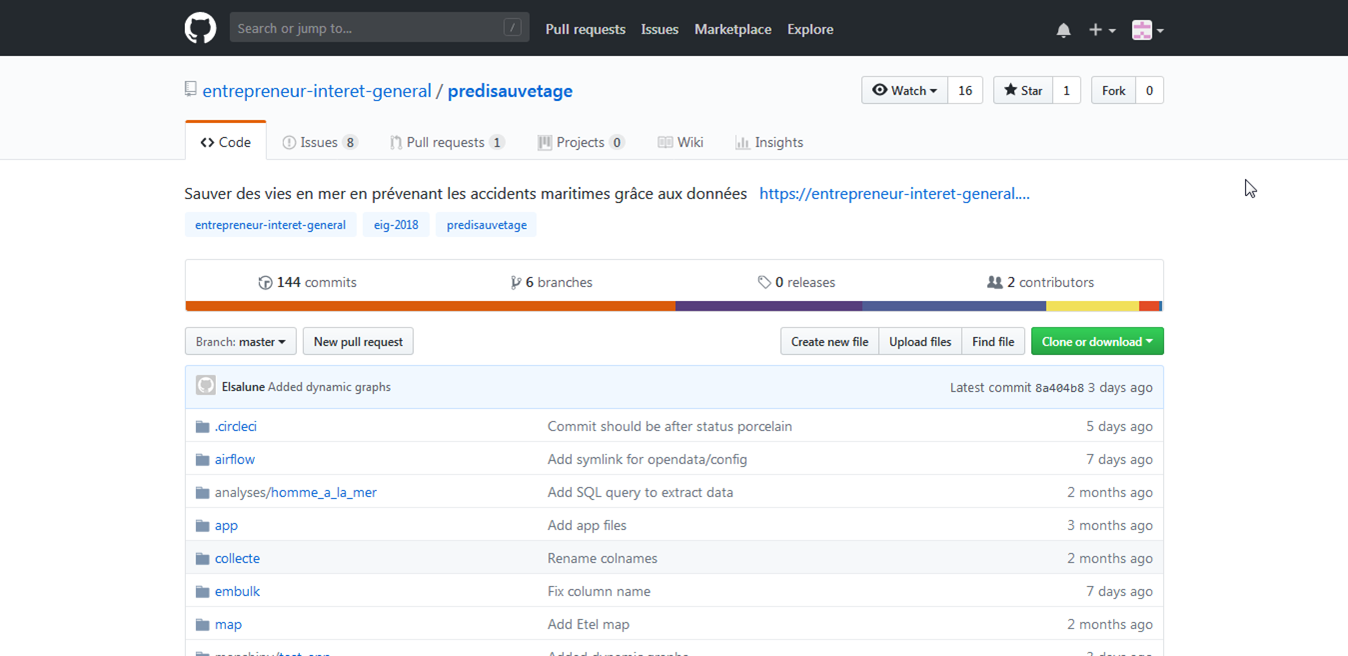Screen dimensions: 1348x656
Task: Select the entrepreneur-interet-general topic tag
Action: pyautogui.click(x=270, y=225)
